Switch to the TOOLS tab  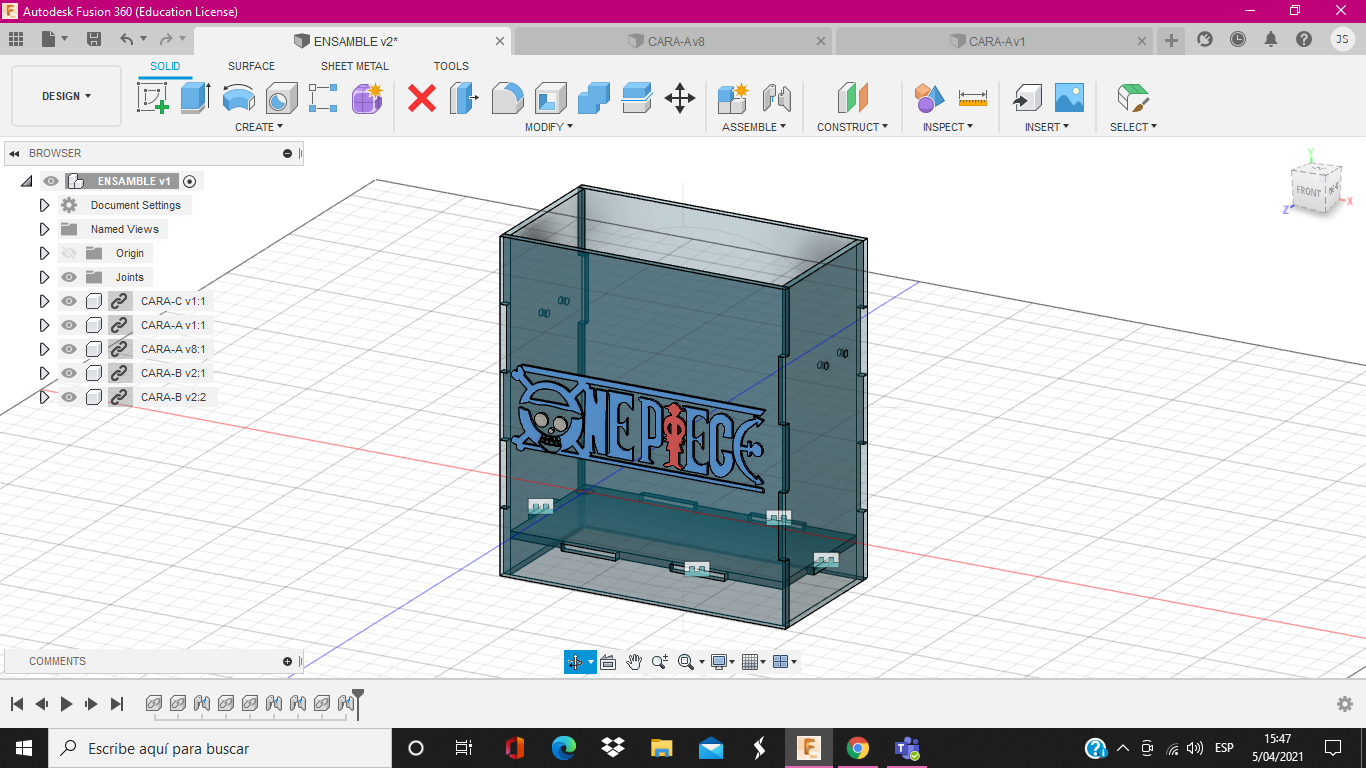click(451, 66)
